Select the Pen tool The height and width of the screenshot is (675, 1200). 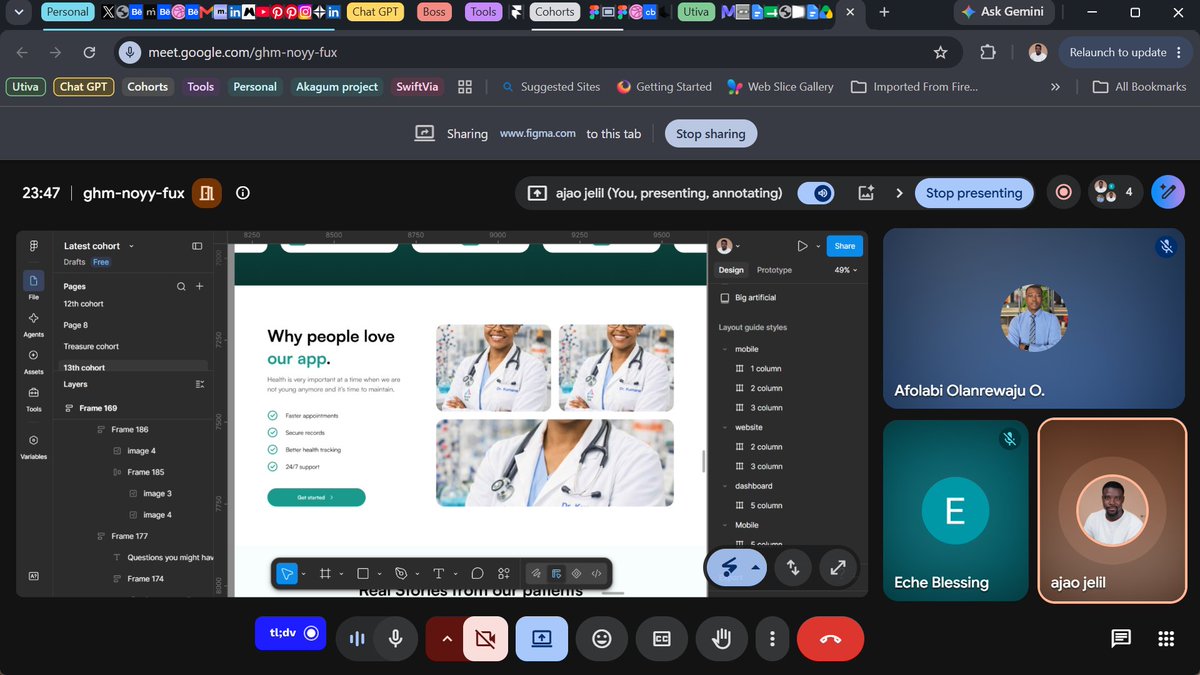coord(401,573)
